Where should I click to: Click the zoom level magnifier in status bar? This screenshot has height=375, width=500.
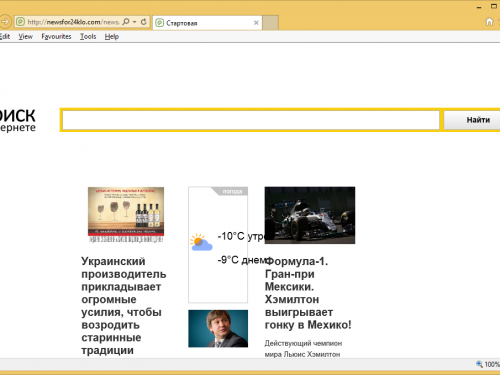click(x=479, y=364)
